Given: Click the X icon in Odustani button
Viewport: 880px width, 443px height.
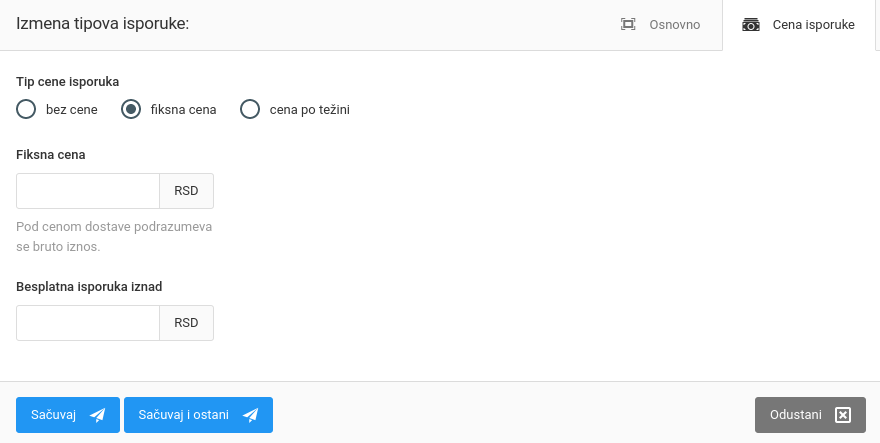Looking at the screenshot, I should [842, 415].
